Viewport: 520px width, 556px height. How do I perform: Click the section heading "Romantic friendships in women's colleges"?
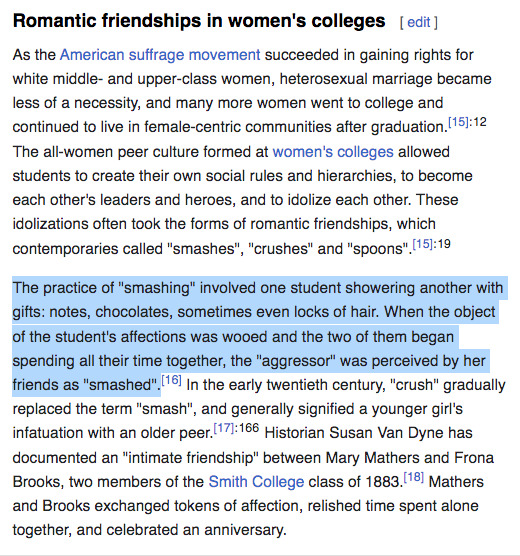pos(199,21)
